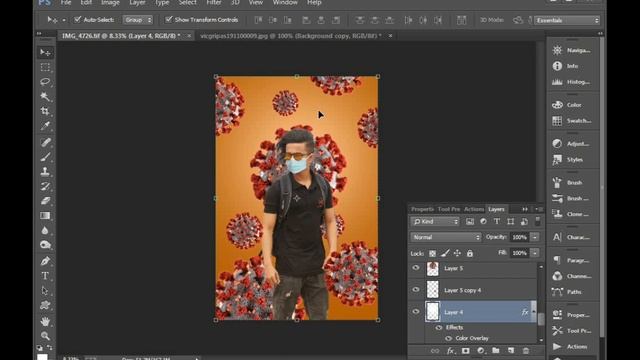Select the Horizontal Type tool
640x360 pixels.
coord(45,276)
